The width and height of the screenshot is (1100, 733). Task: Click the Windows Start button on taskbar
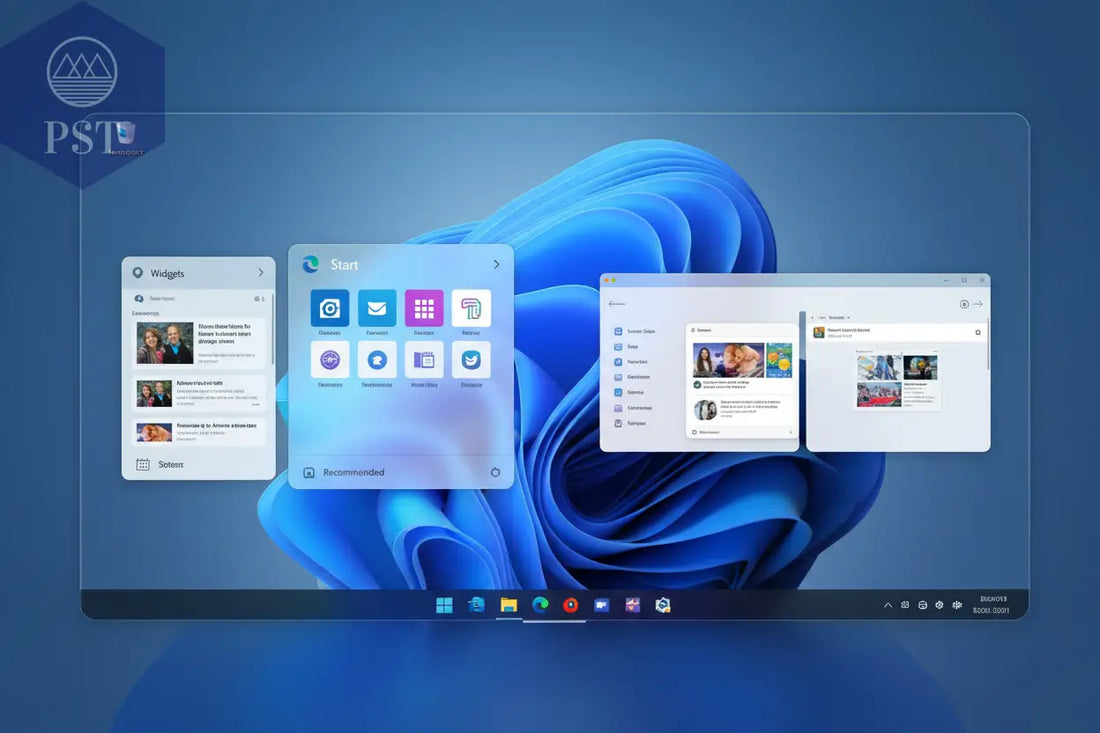tap(444, 605)
